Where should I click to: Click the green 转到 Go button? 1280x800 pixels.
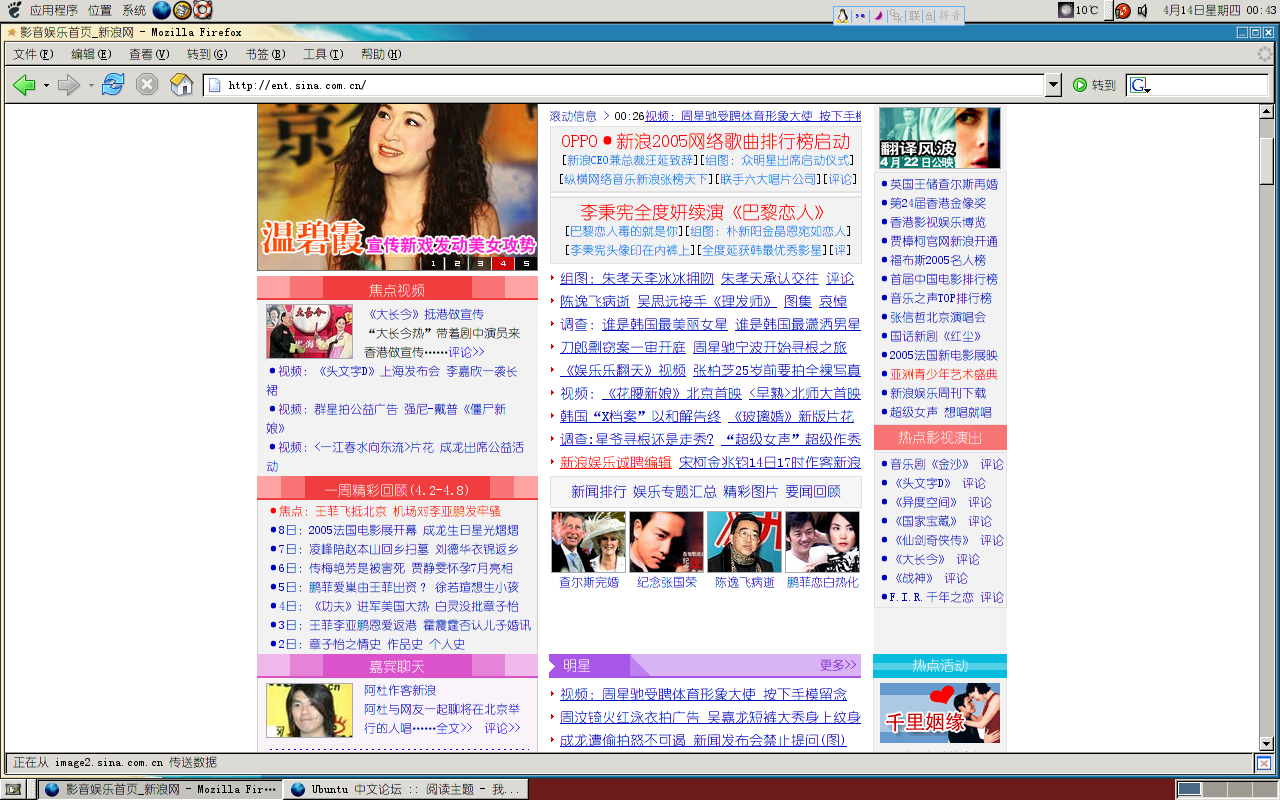[x=1094, y=85]
